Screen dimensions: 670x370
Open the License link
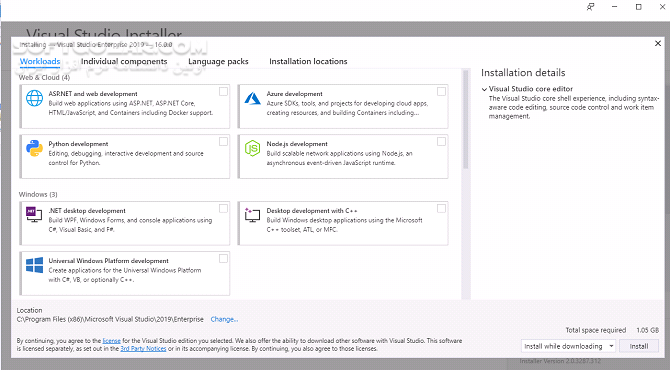[x=112, y=341]
